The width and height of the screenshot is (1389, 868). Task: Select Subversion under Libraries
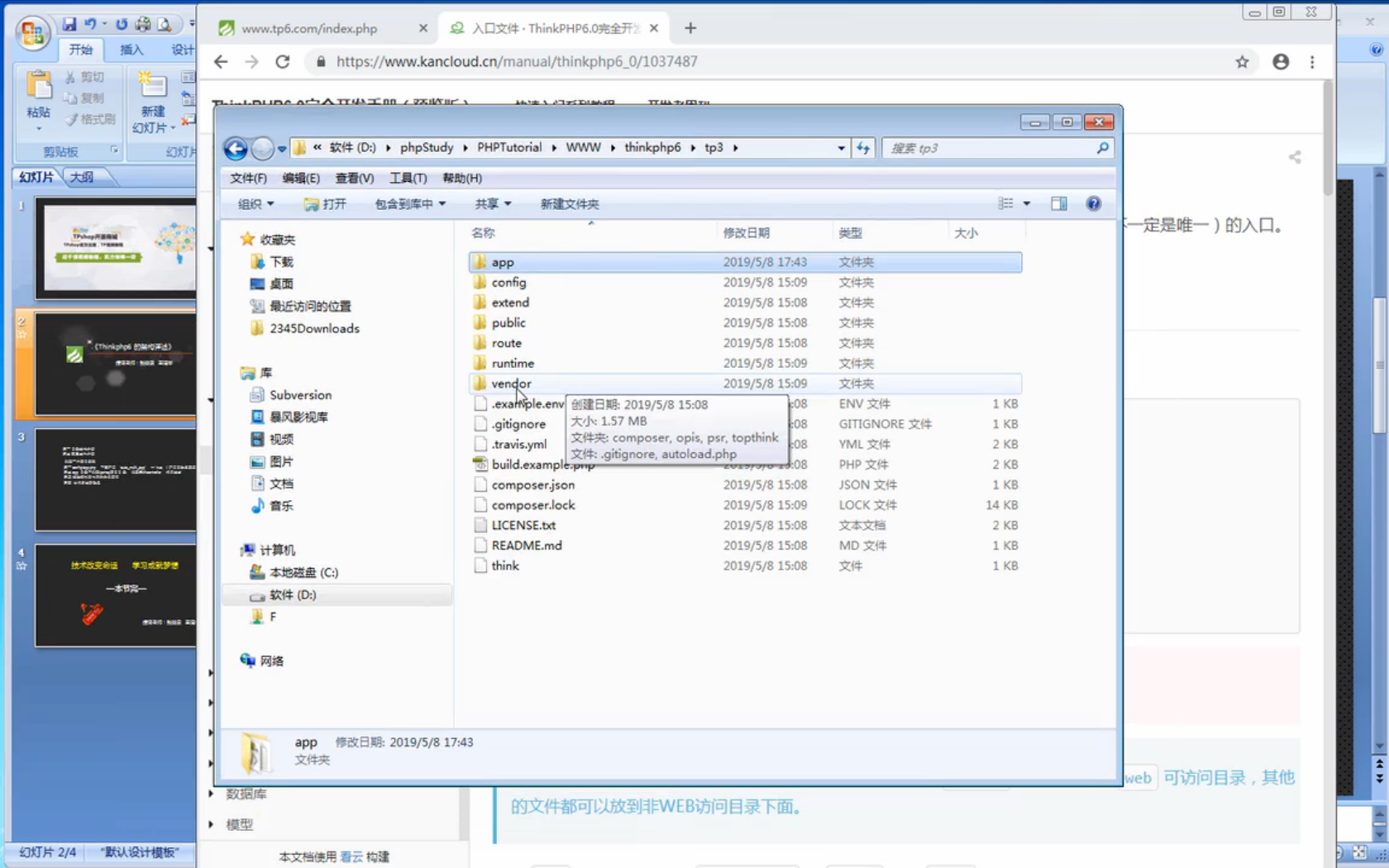(x=300, y=395)
